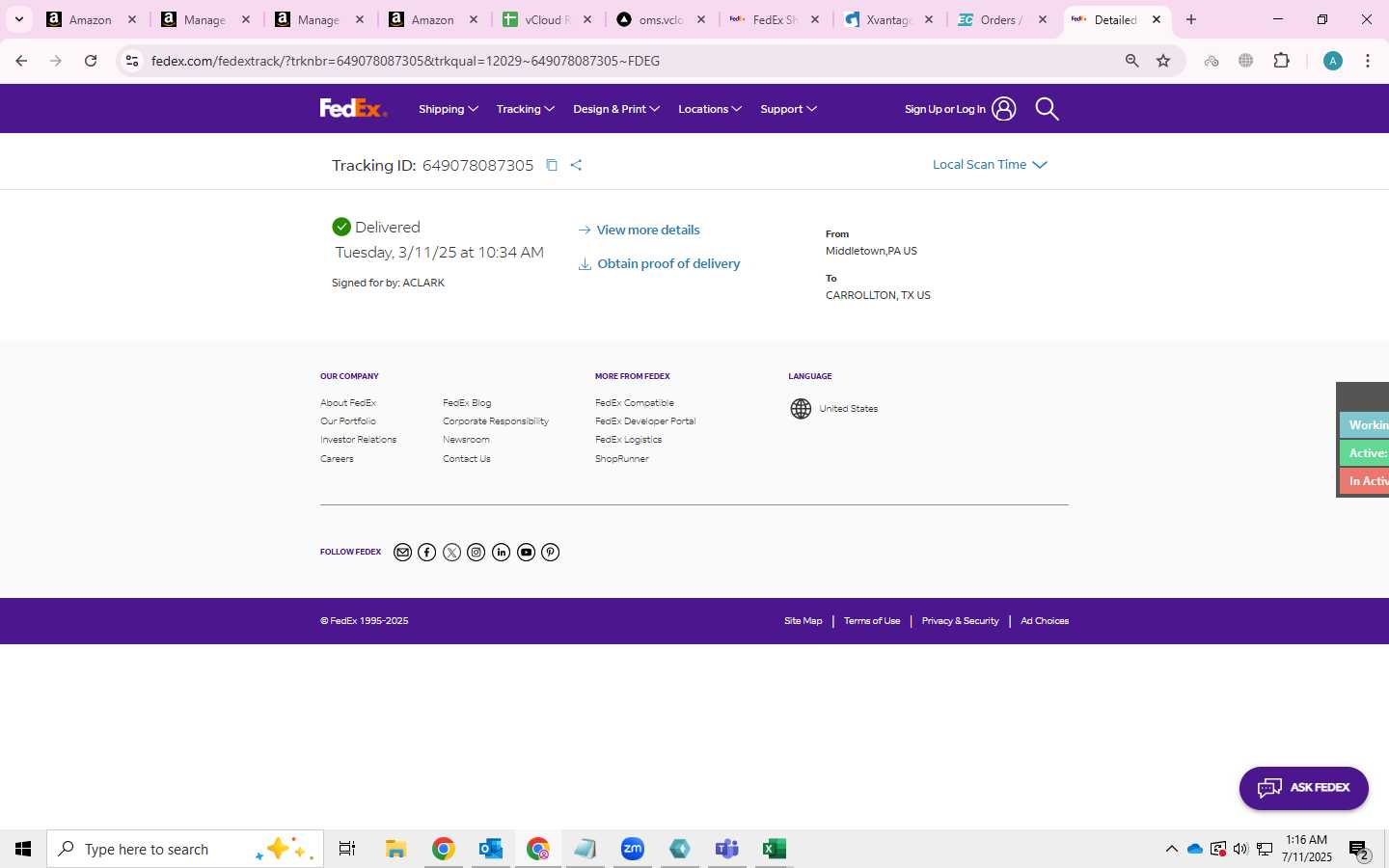The width and height of the screenshot is (1389, 868).
Task: Click the browser zoom magnifier icon
Action: [1131, 61]
